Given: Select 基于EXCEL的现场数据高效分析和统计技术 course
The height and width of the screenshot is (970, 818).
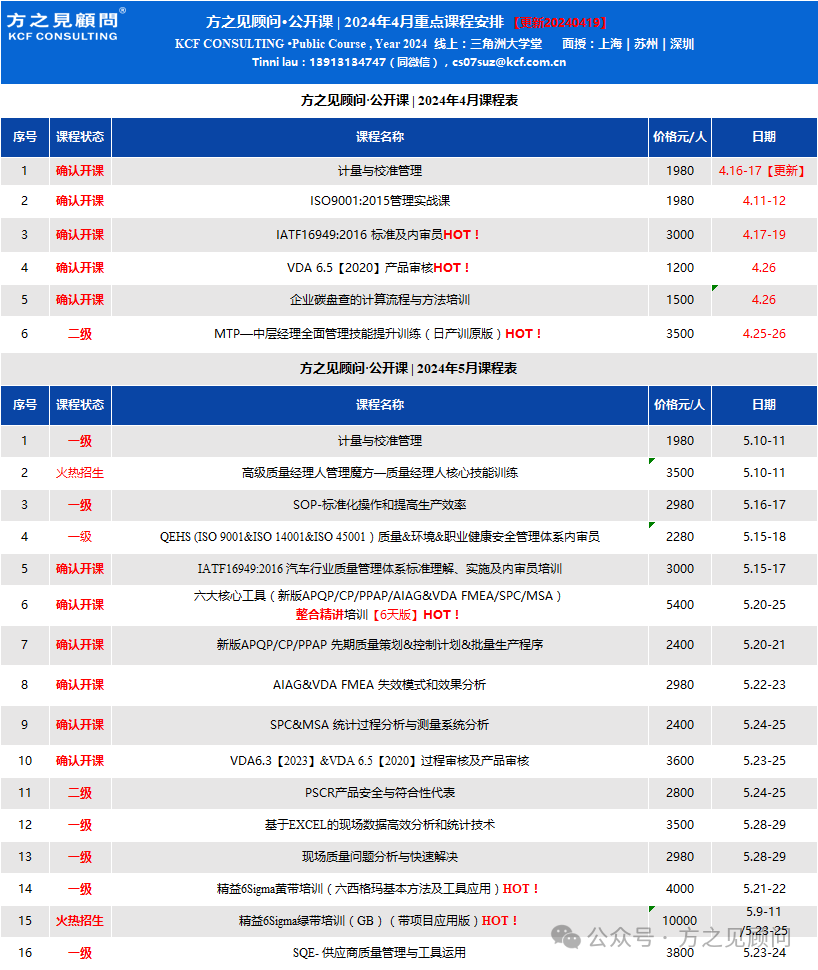Looking at the screenshot, I should 380,825.
